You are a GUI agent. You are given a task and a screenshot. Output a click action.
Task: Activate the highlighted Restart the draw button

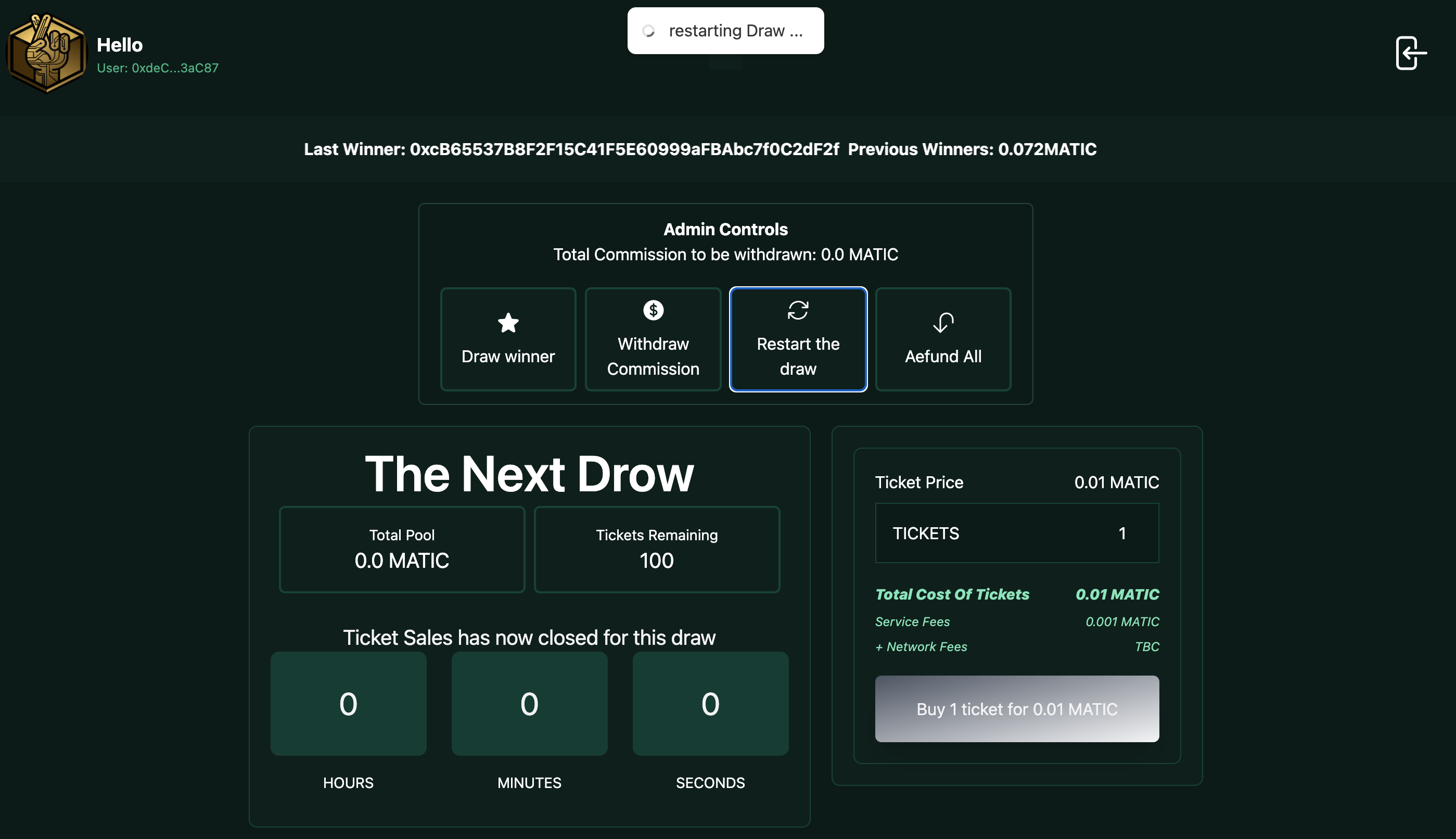click(798, 339)
